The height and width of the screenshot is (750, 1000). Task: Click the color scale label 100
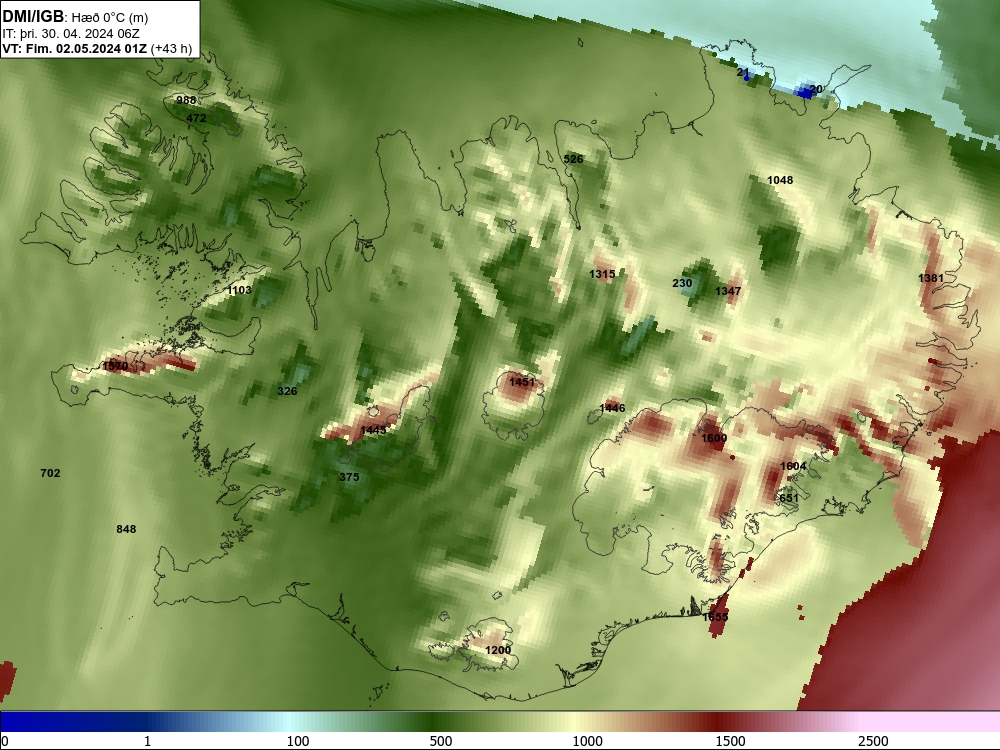[298, 741]
